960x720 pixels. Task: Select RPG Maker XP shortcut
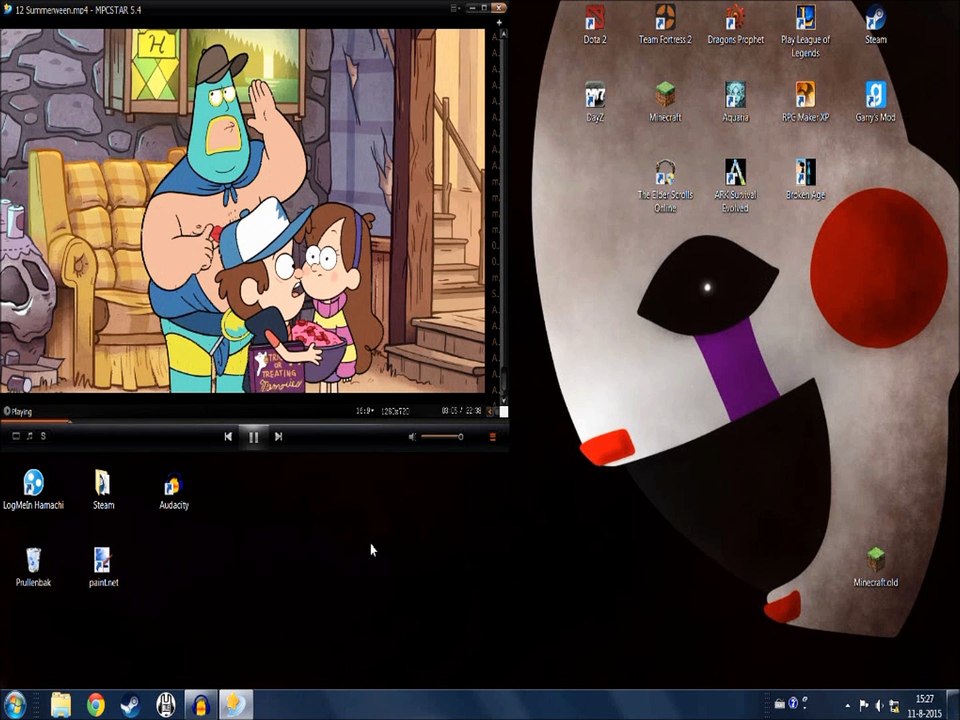click(x=805, y=102)
